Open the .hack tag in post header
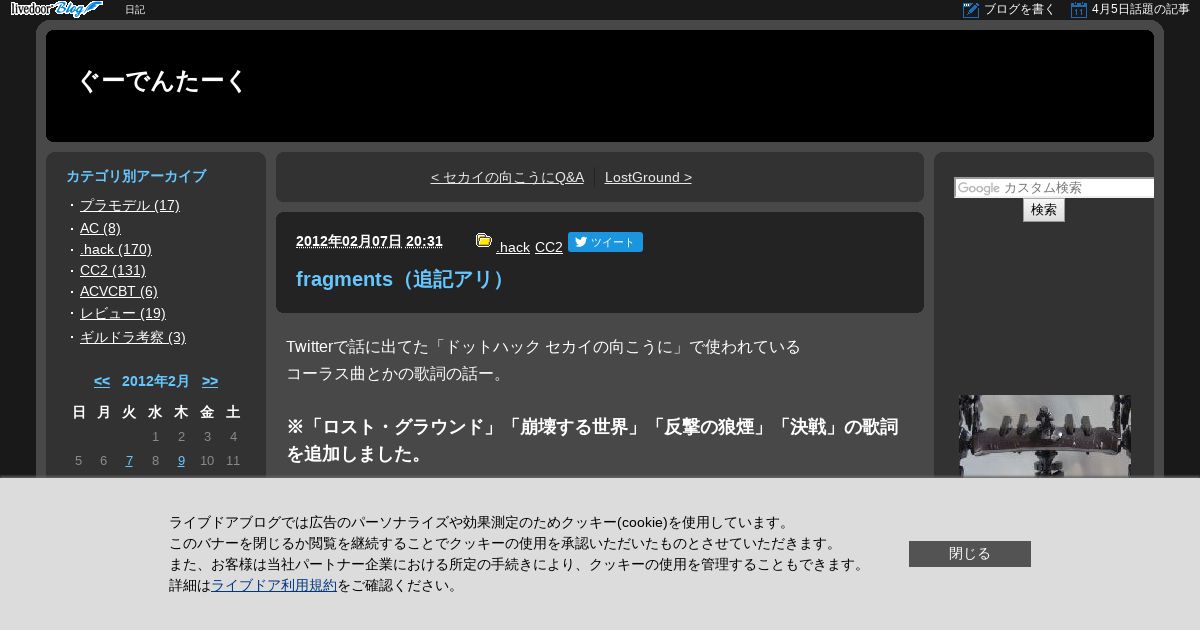 click(x=513, y=247)
